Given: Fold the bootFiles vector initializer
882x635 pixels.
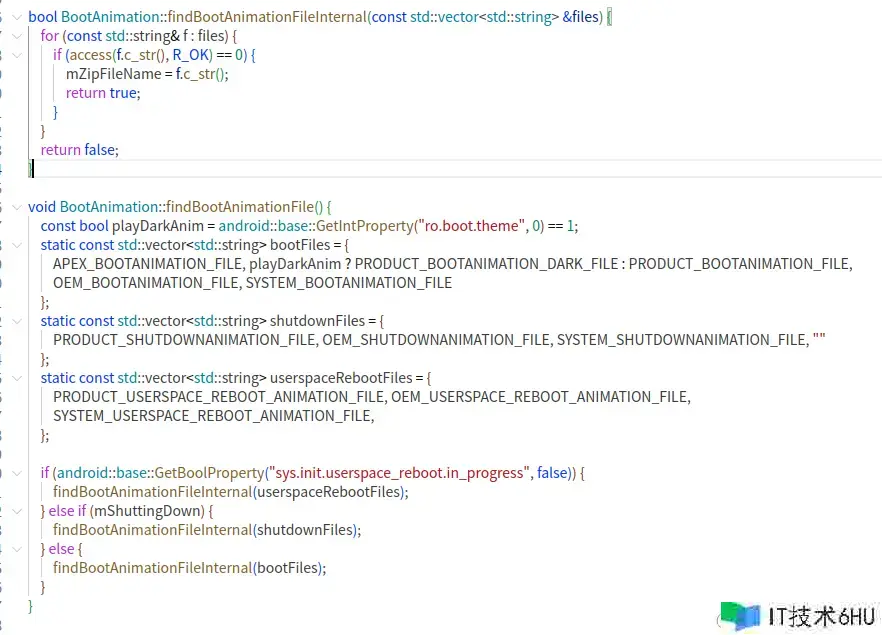Looking at the screenshot, I should click(x=17, y=245).
